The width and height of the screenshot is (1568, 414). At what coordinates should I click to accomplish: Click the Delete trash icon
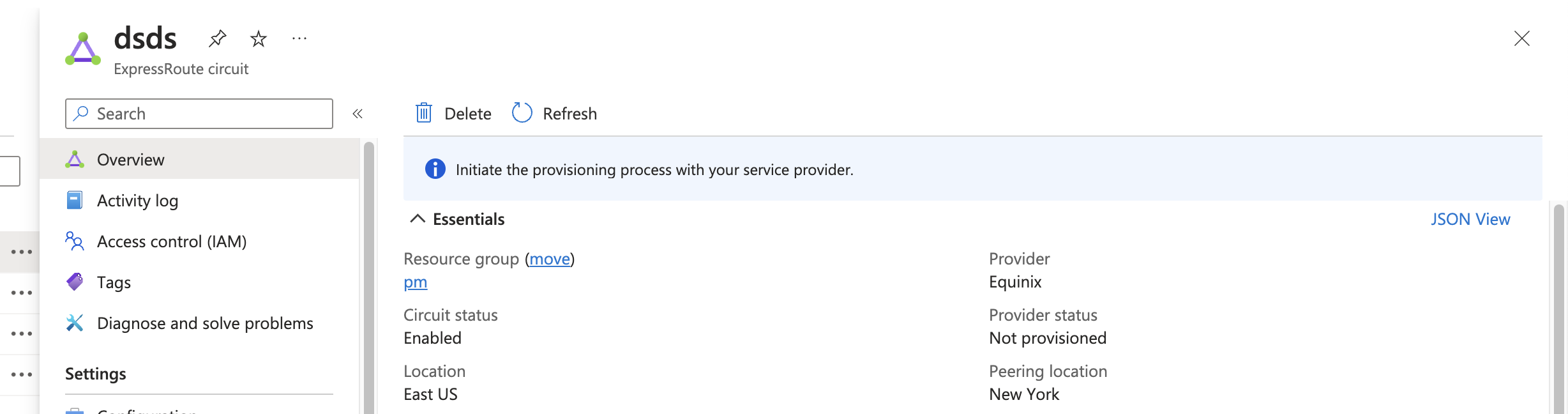point(423,113)
